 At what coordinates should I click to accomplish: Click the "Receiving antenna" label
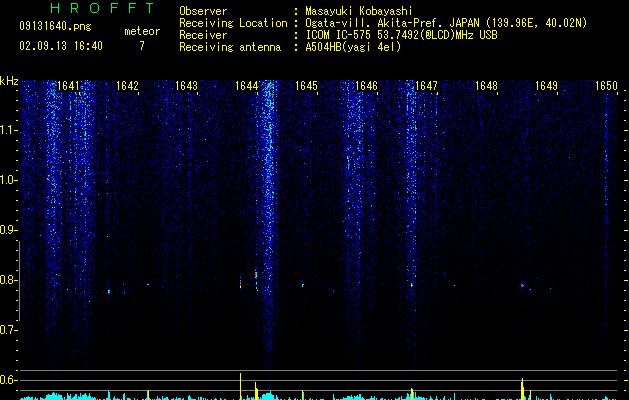pos(230,47)
